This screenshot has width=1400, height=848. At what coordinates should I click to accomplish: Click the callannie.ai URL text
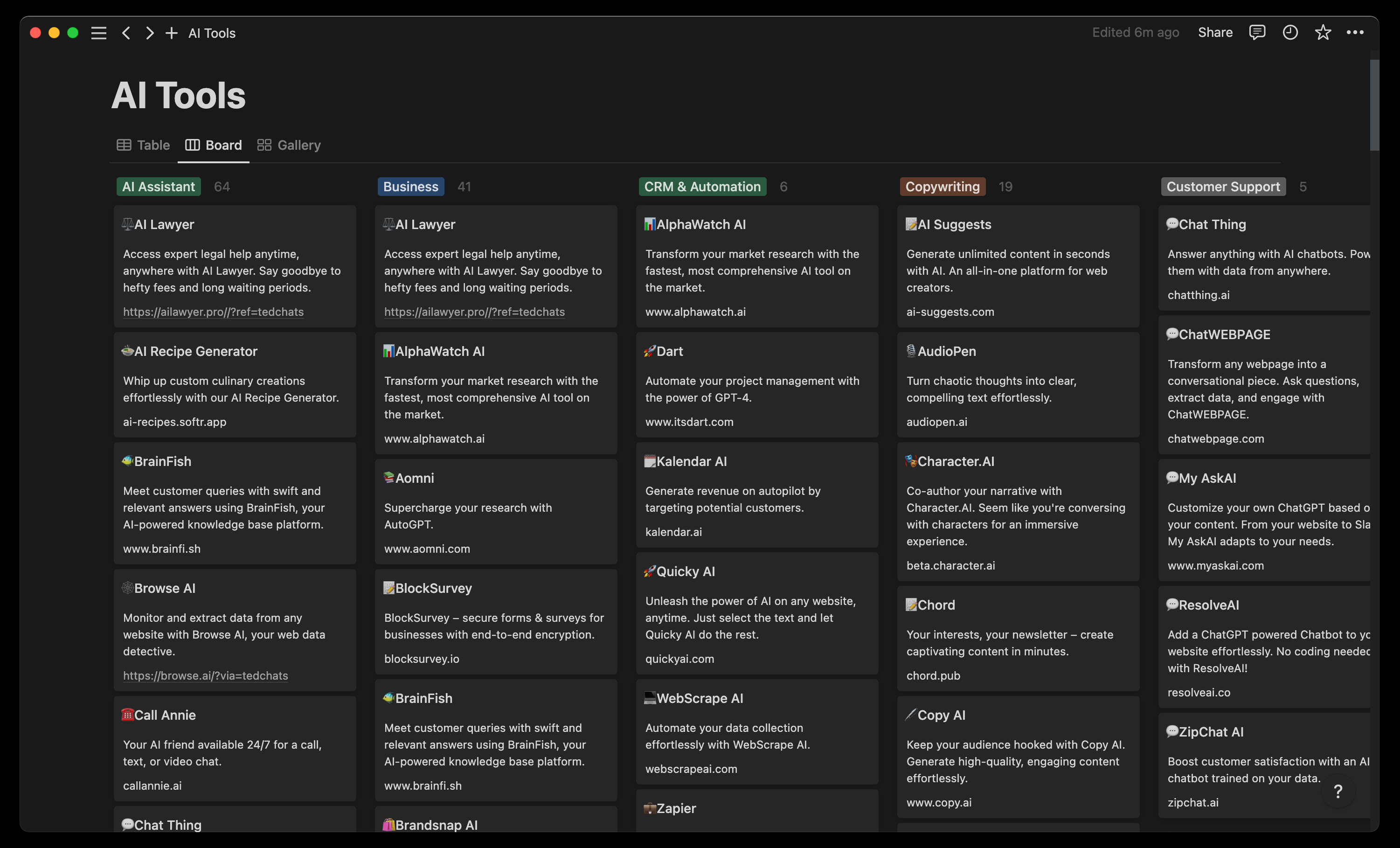pyautogui.click(x=152, y=785)
